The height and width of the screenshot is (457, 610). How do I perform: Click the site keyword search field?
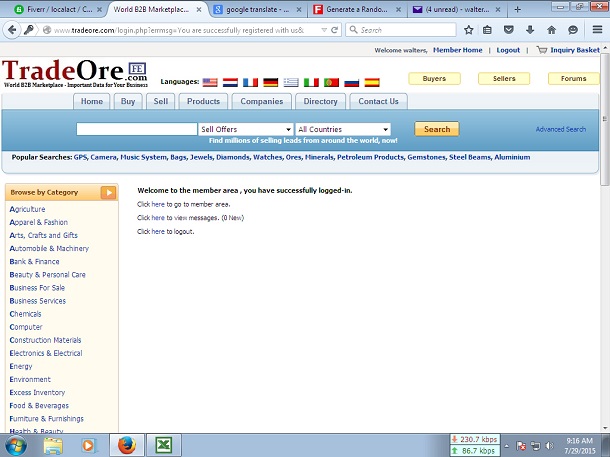(x=137, y=129)
